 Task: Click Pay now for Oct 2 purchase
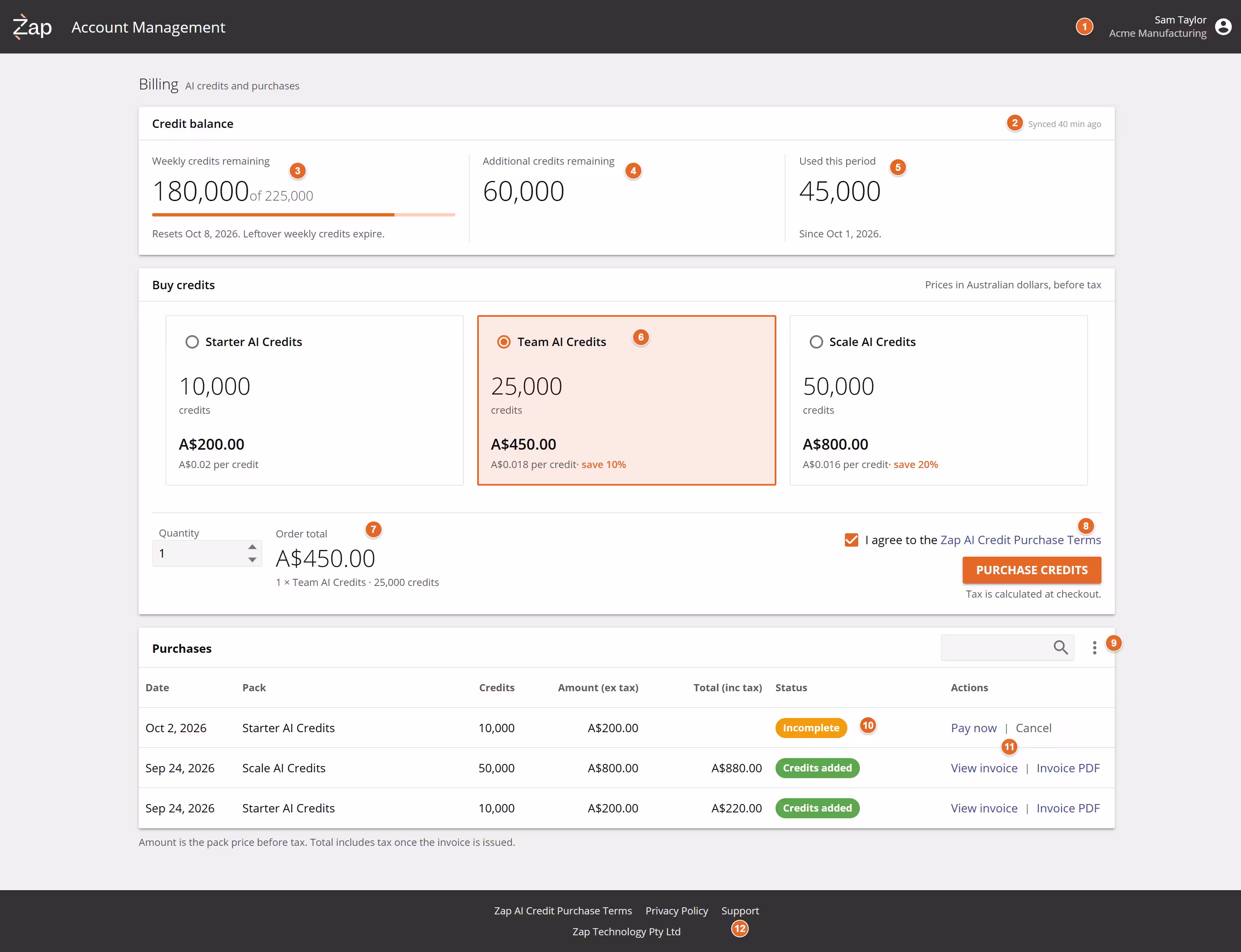[x=974, y=728]
